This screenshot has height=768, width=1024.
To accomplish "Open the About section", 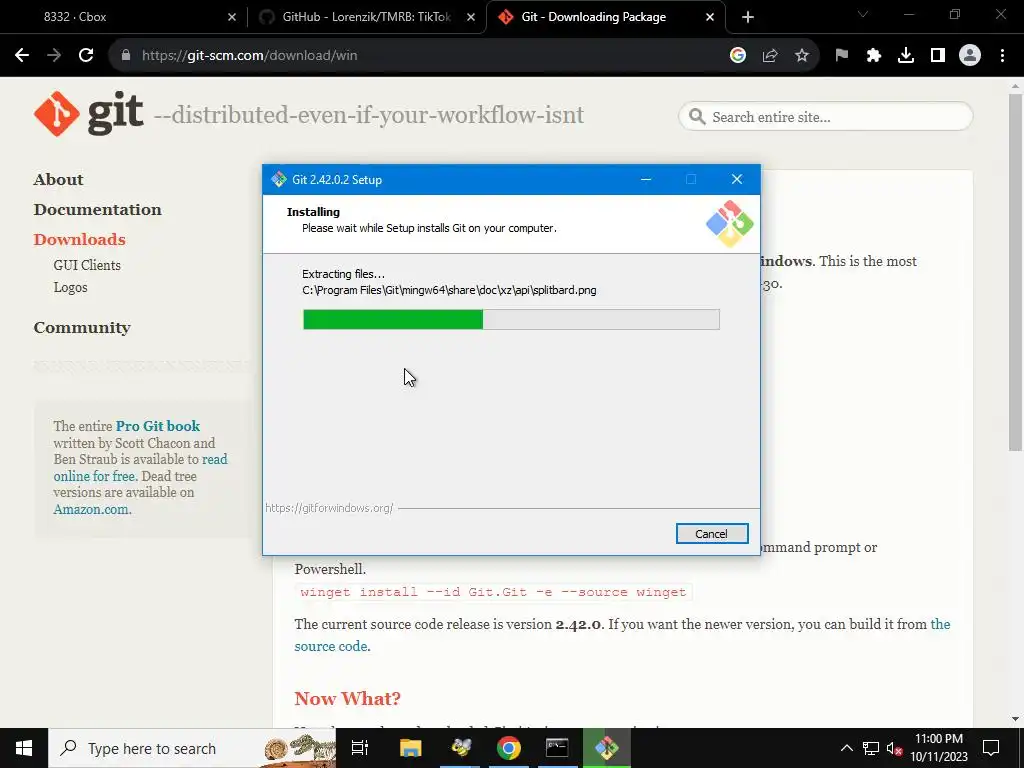I will coord(59,180).
